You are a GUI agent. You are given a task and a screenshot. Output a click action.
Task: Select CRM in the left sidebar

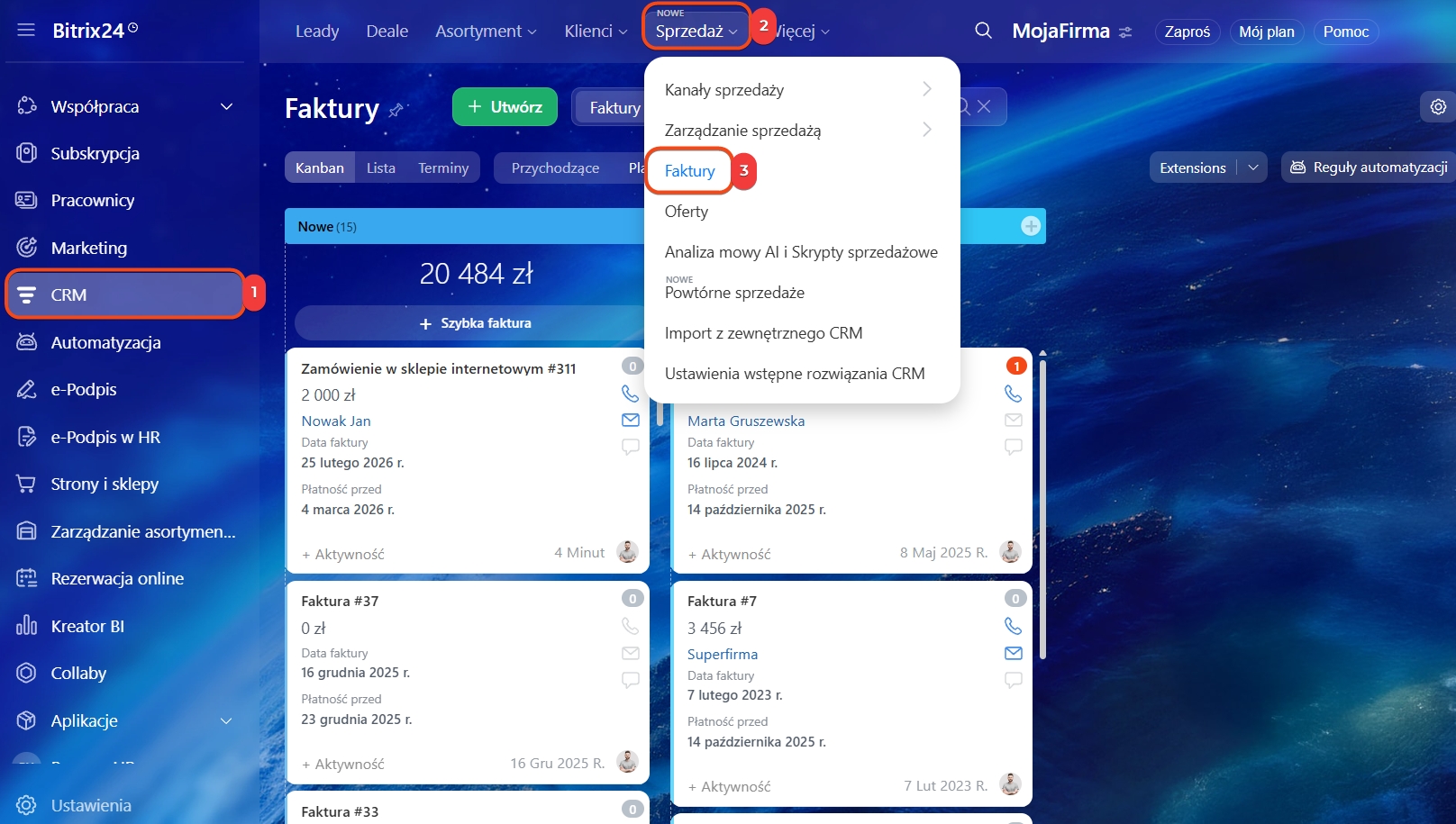[124, 294]
